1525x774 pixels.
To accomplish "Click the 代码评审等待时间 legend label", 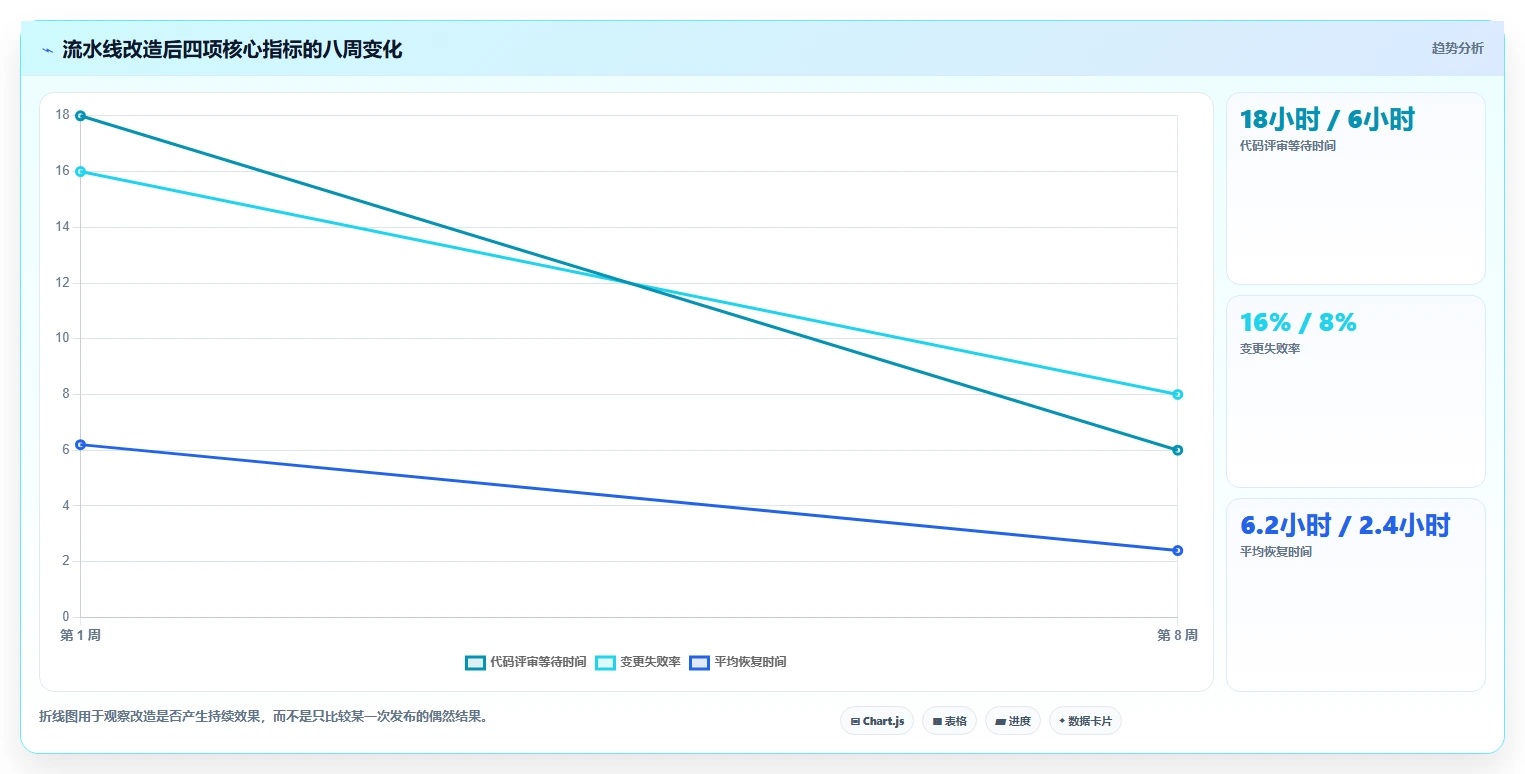I will point(538,662).
